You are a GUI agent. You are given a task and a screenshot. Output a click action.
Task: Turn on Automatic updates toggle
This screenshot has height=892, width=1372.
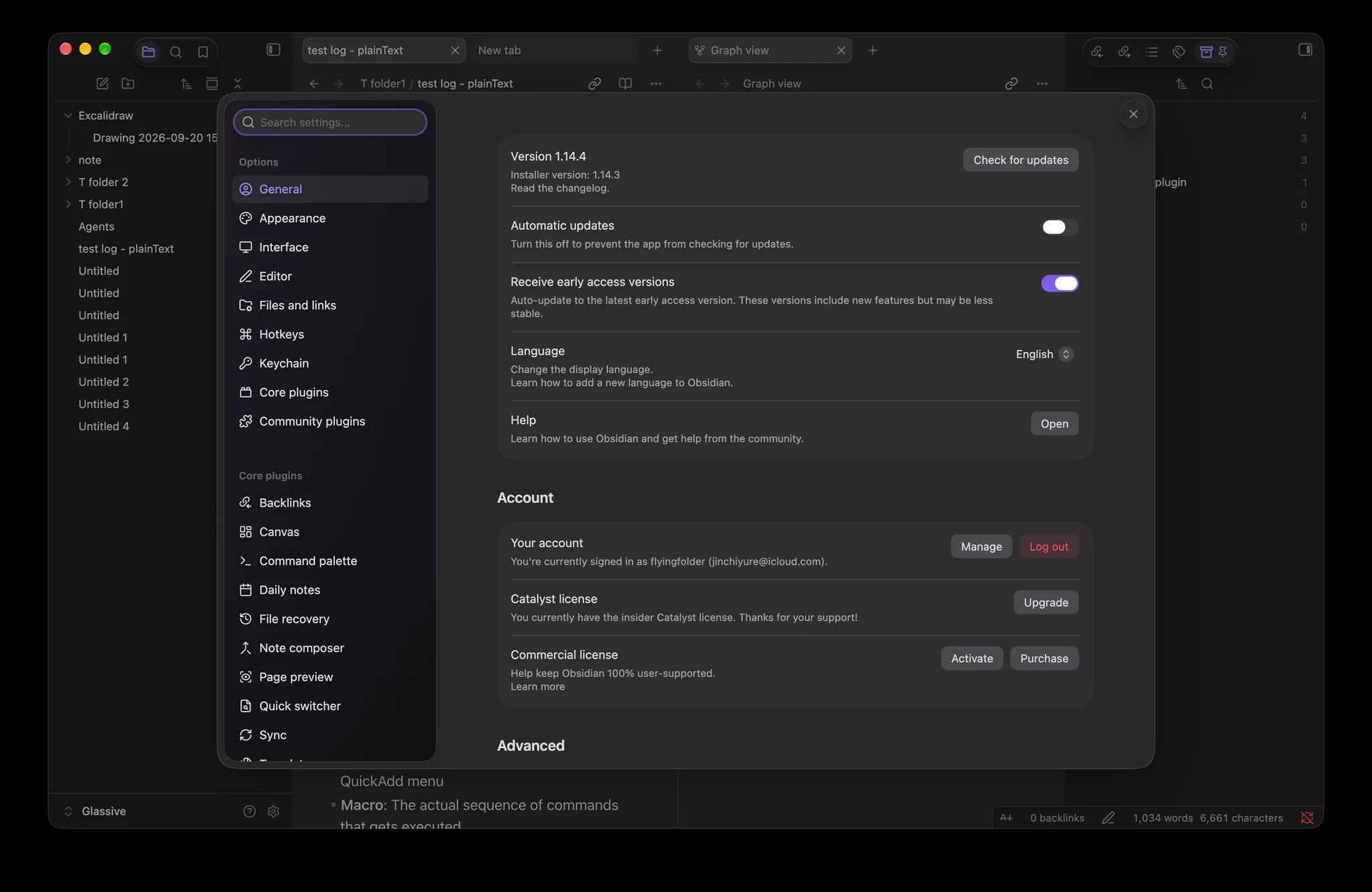tap(1060, 227)
